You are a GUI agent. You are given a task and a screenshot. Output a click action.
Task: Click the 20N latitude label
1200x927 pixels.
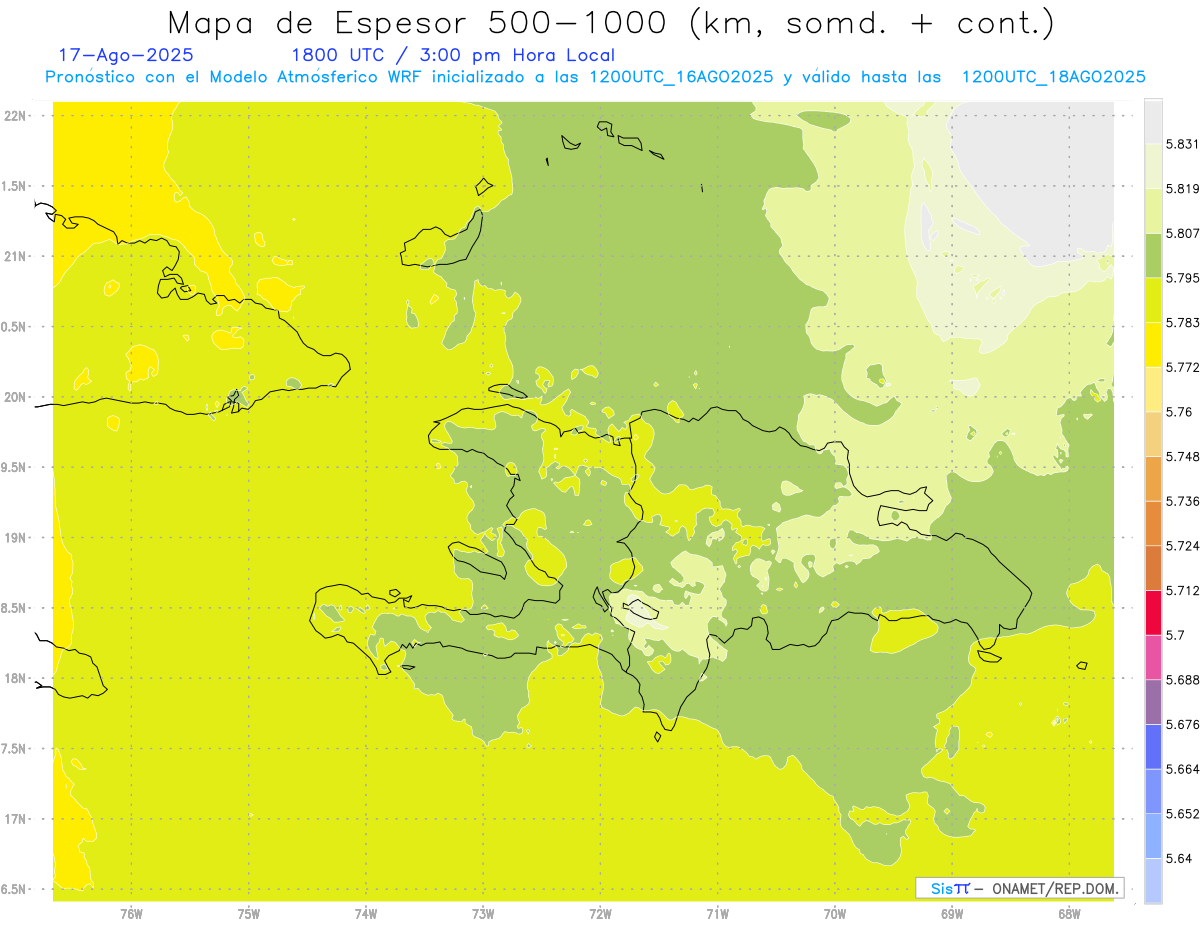pos(14,397)
